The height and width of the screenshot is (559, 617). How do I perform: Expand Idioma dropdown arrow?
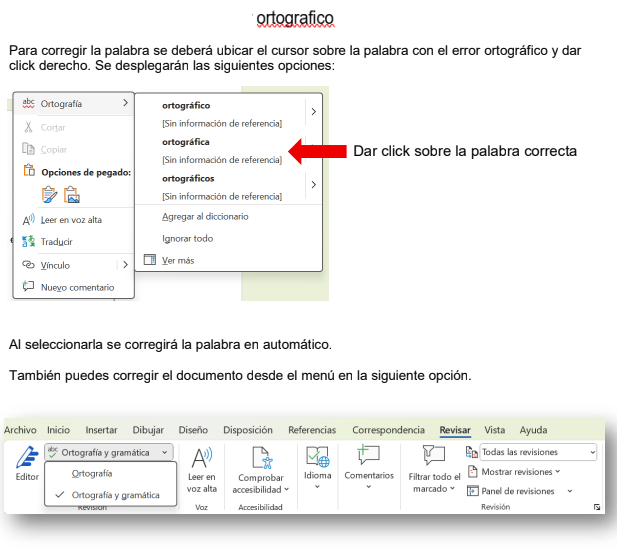click(x=318, y=487)
